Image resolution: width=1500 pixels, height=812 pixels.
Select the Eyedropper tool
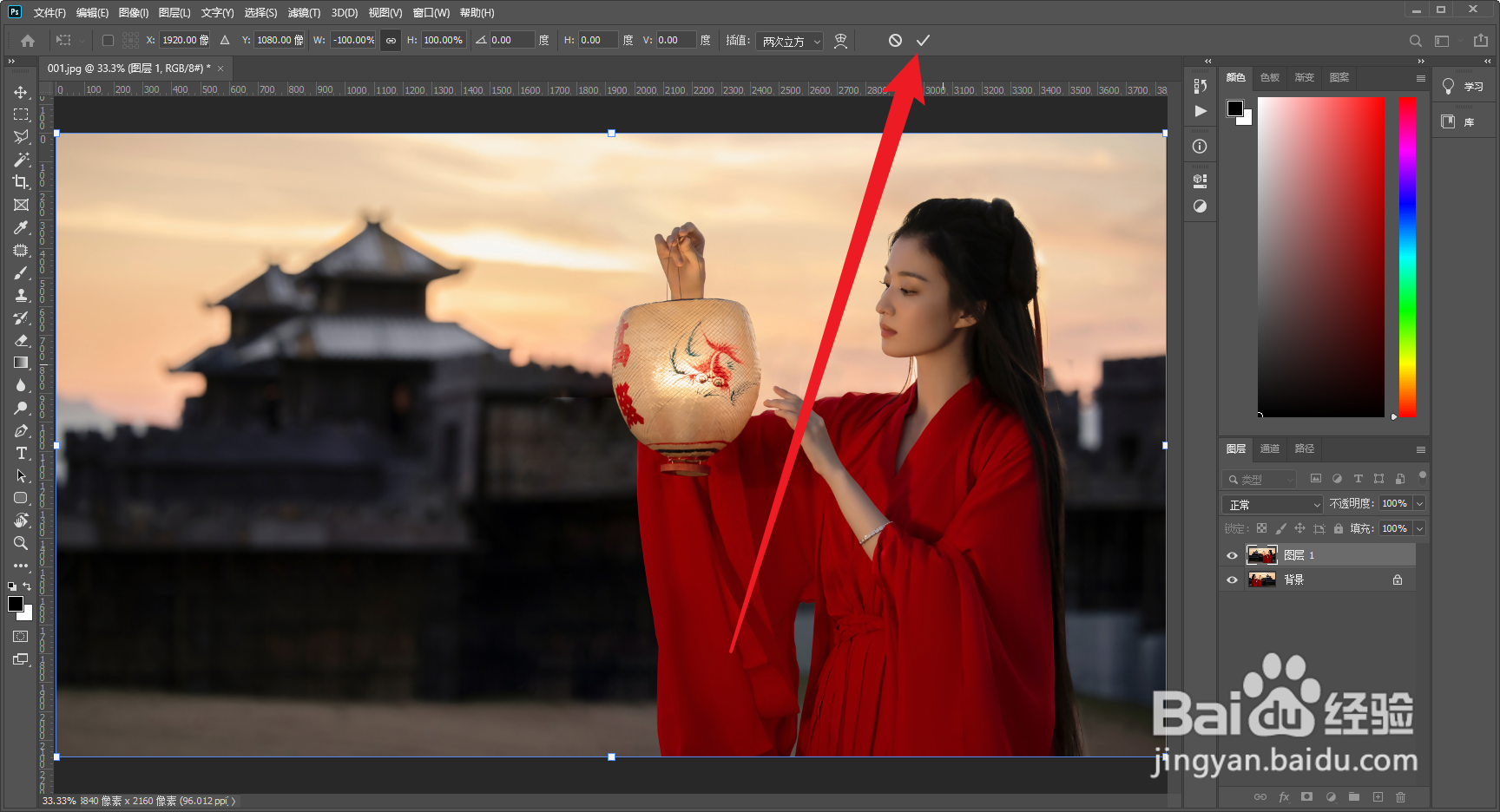[21, 227]
